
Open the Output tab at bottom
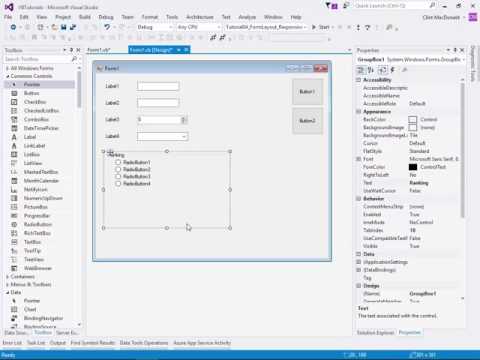pyautogui.click(x=58, y=343)
